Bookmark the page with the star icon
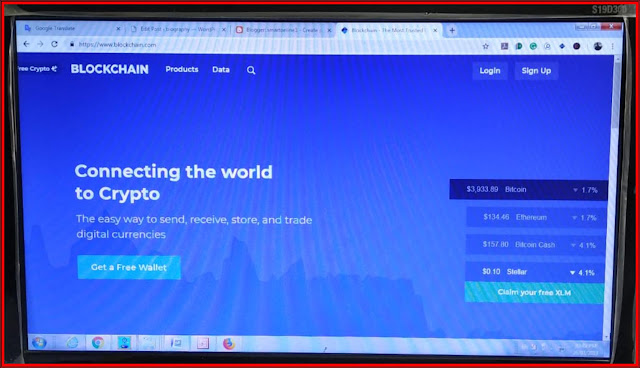The image size is (640, 368). click(x=485, y=46)
